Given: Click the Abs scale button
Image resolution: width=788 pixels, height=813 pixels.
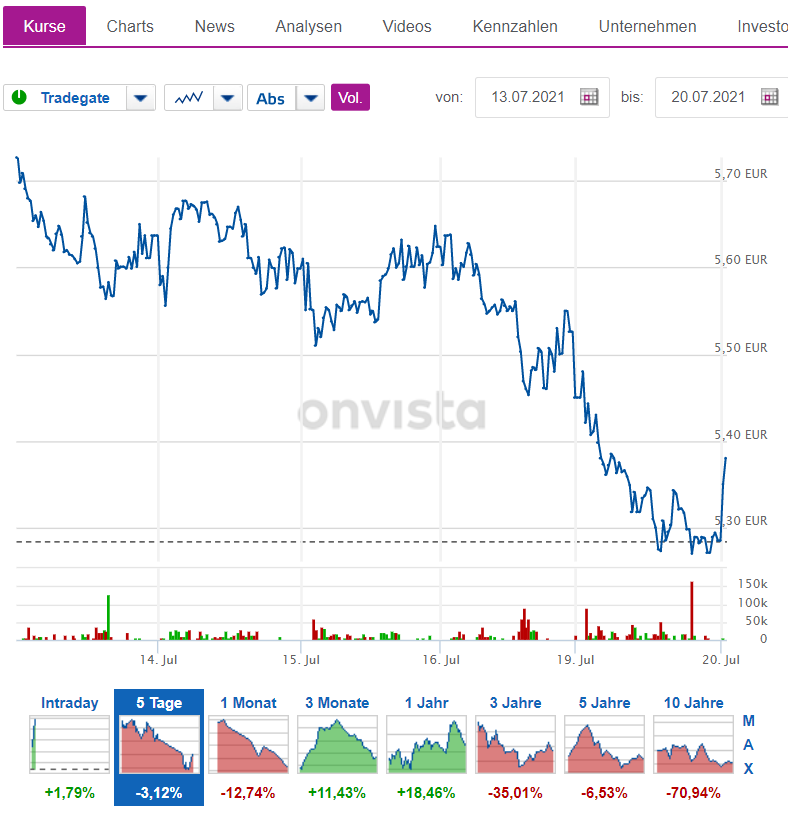Looking at the screenshot, I should [x=271, y=97].
